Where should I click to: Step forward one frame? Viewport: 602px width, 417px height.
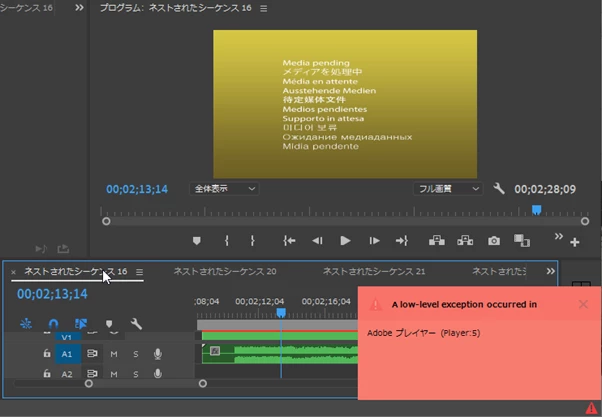pos(374,241)
